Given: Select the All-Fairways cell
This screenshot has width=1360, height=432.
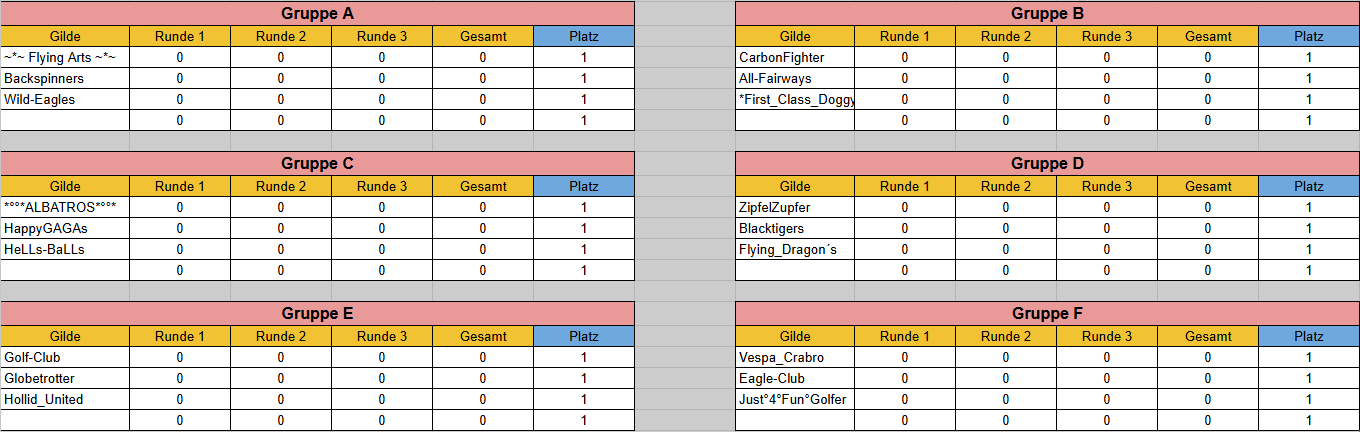Looking at the screenshot, I should click(795, 79).
